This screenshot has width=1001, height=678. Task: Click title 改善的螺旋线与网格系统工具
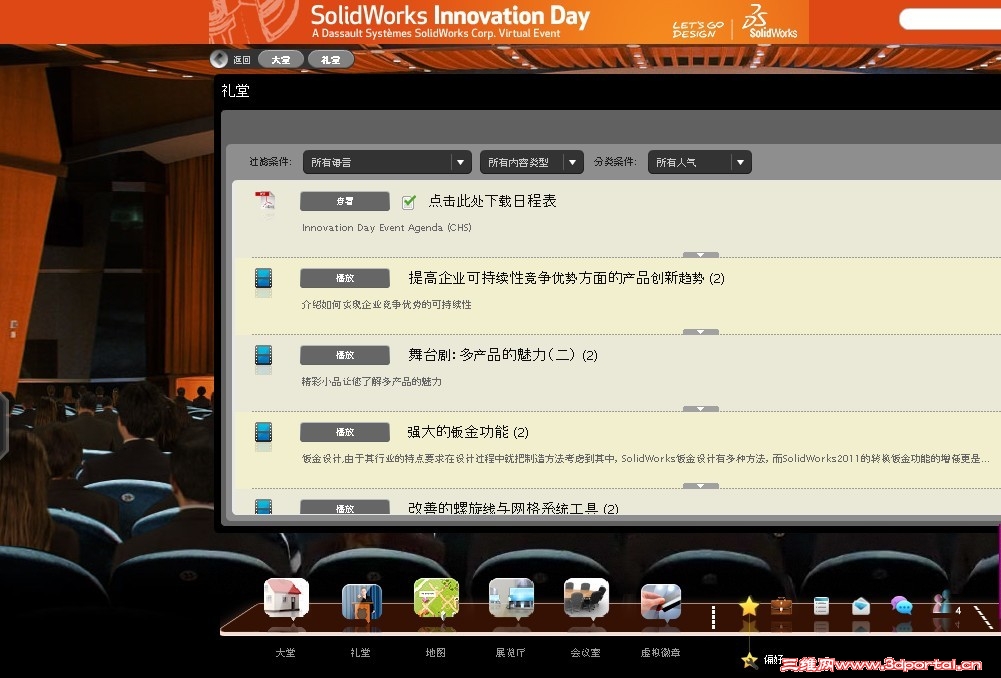[513, 508]
